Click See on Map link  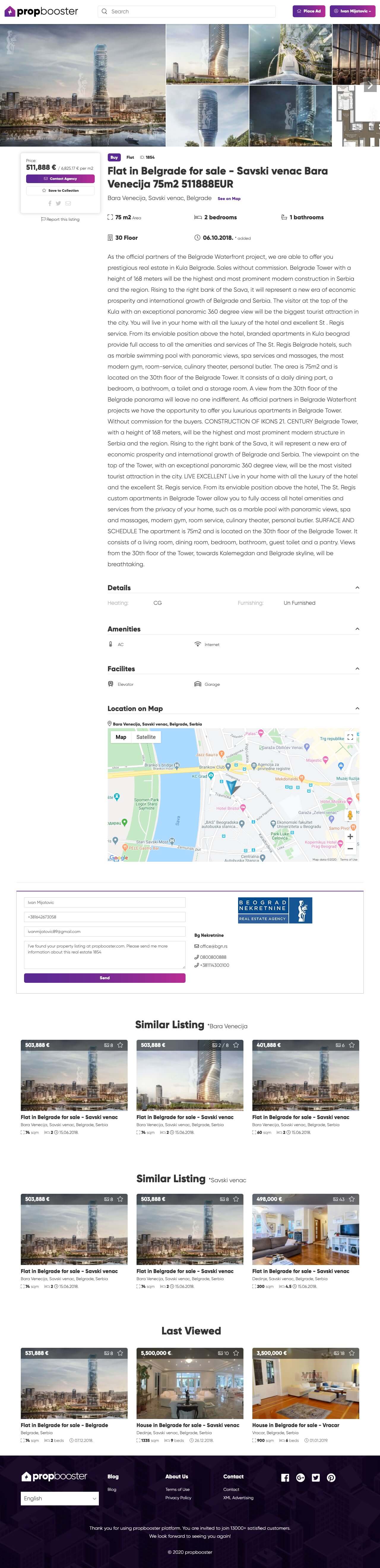229,199
